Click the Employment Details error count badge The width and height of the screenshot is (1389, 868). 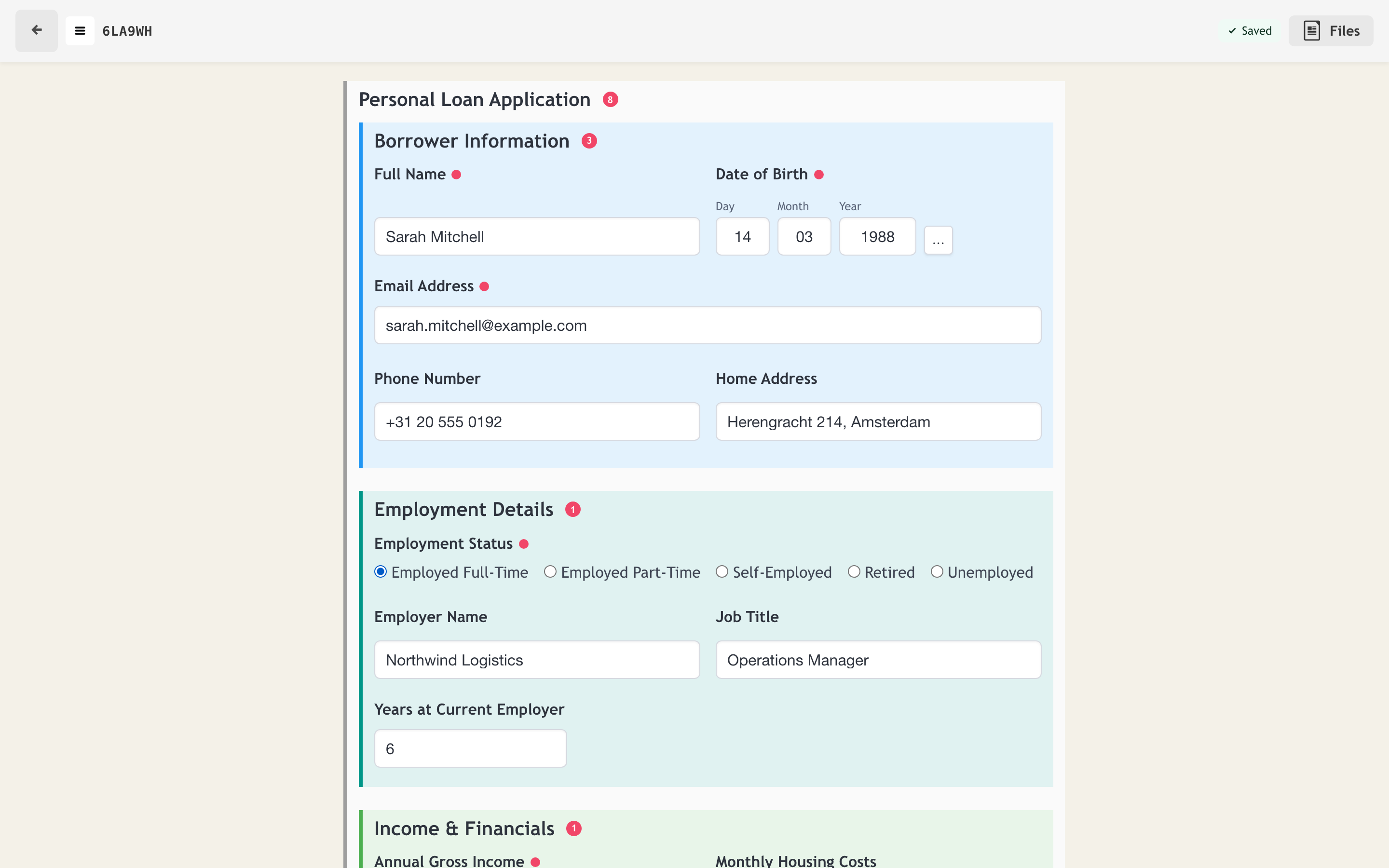coord(573,509)
